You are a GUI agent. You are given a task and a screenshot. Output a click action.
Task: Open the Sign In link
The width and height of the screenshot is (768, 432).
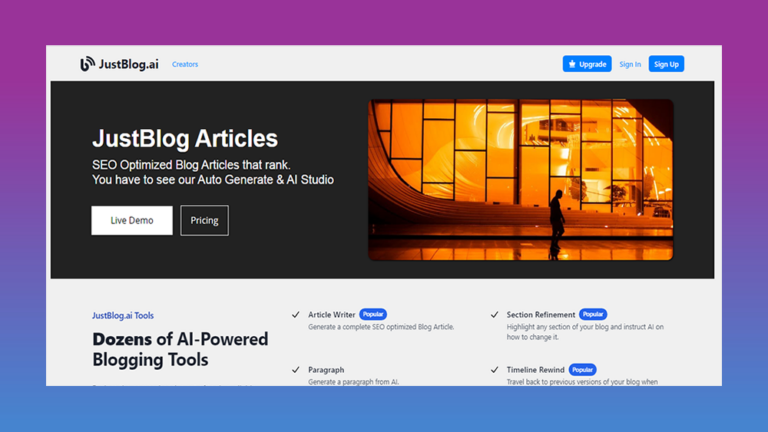tap(630, 64)
